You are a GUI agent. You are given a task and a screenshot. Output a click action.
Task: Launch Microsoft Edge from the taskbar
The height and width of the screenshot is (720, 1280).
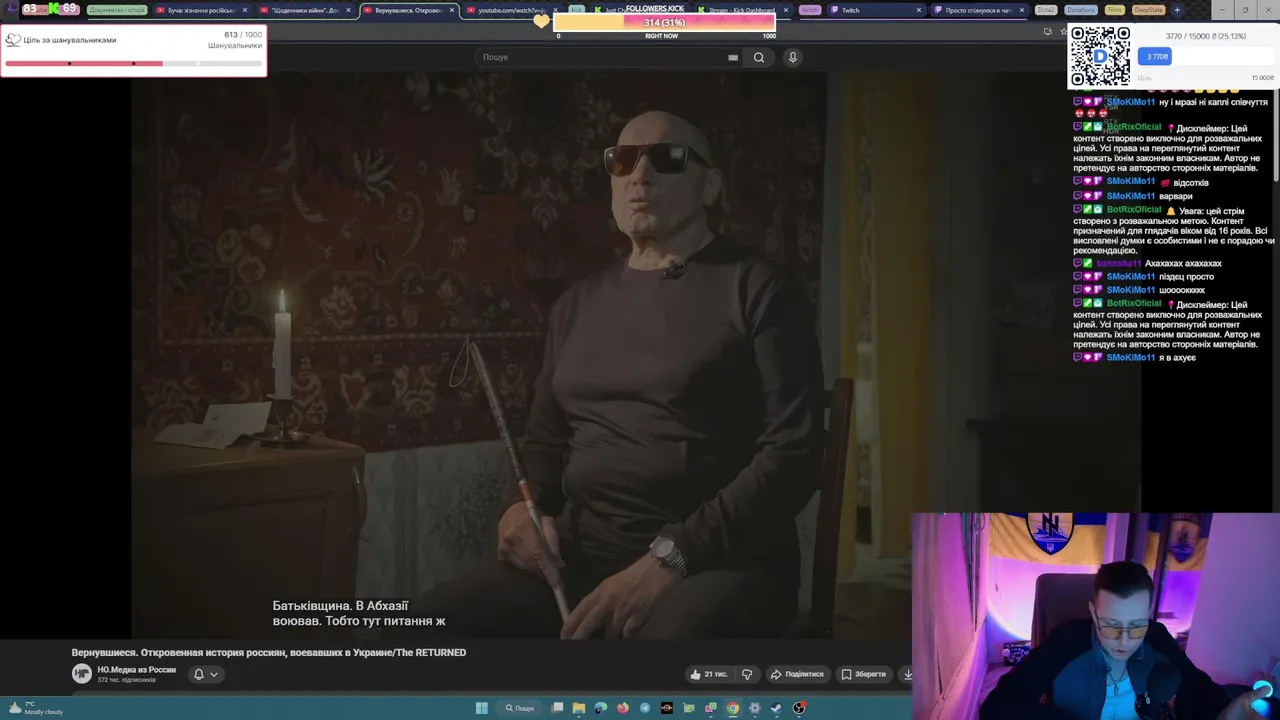coord(601,708)
